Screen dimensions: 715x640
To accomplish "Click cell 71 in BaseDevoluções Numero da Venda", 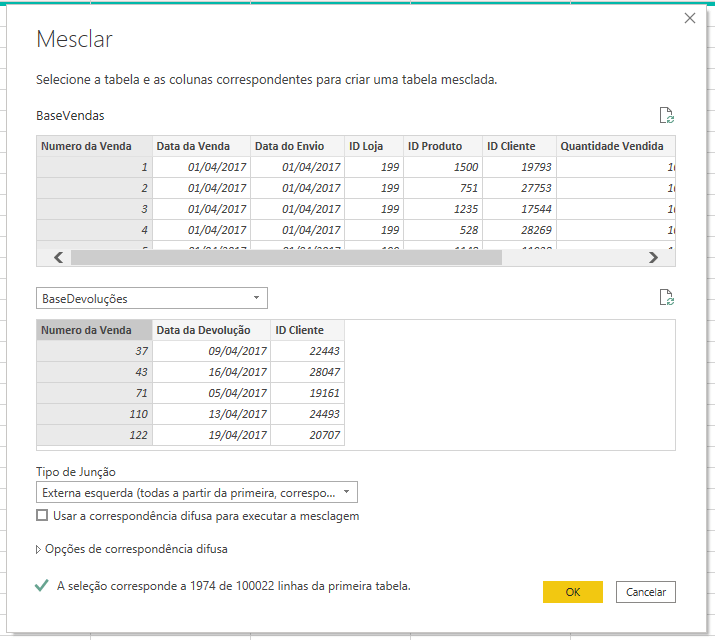I will click(94, 393).
